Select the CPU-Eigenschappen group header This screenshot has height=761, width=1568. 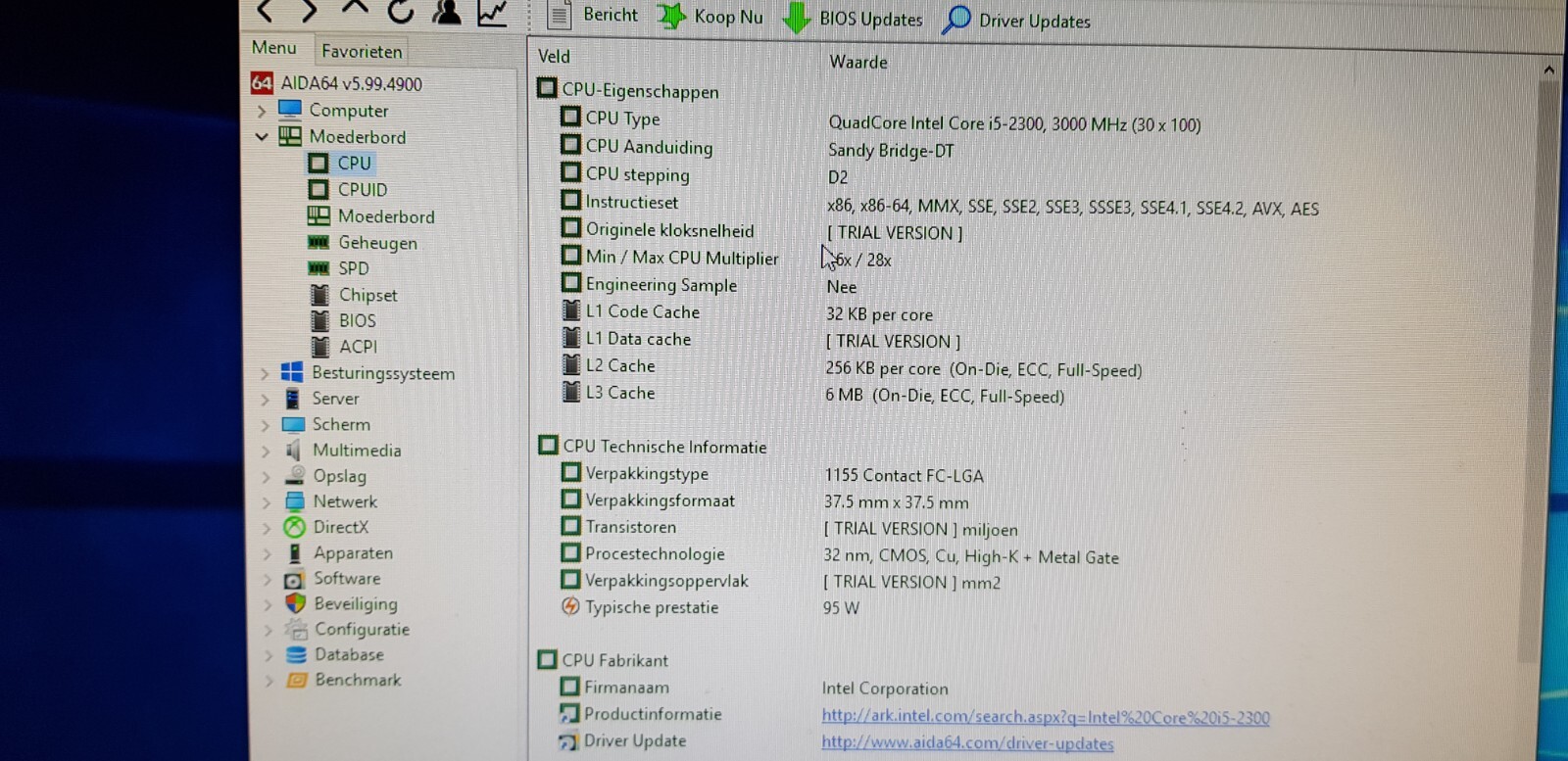click(x=628, y=90)
